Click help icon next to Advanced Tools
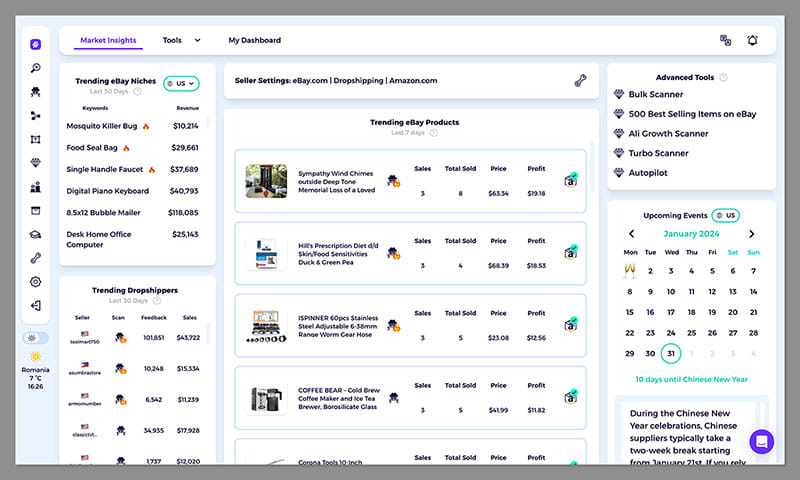The width and height of the screenshot is (800, 480). pos(723,78)
